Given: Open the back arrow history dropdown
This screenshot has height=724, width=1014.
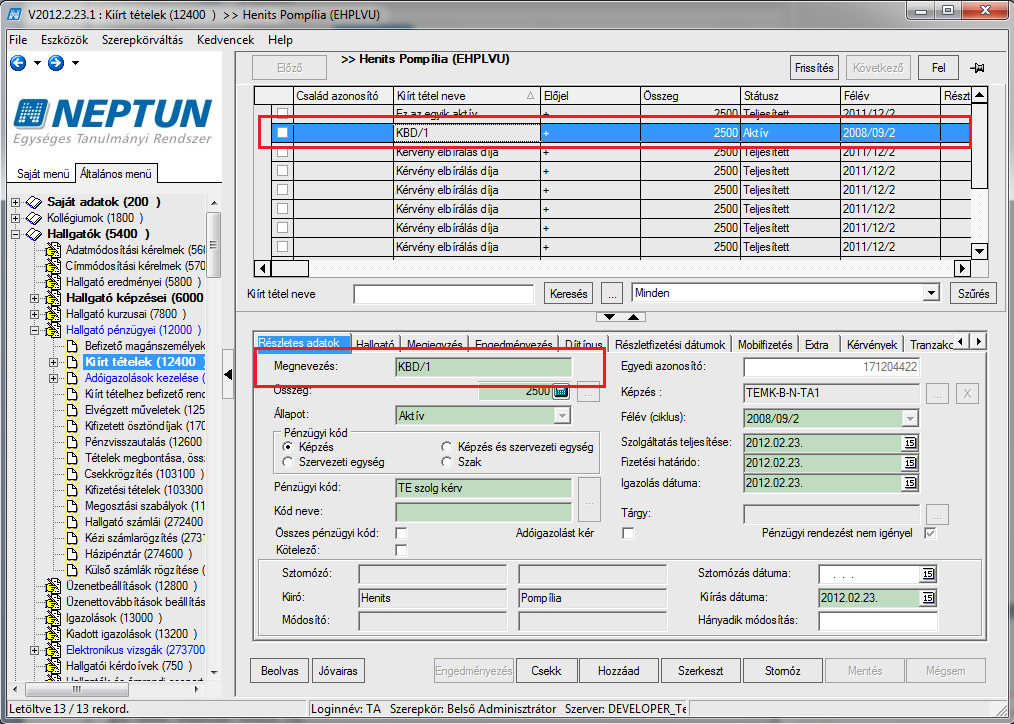Looking at the screenshot, I should (37, 63).
